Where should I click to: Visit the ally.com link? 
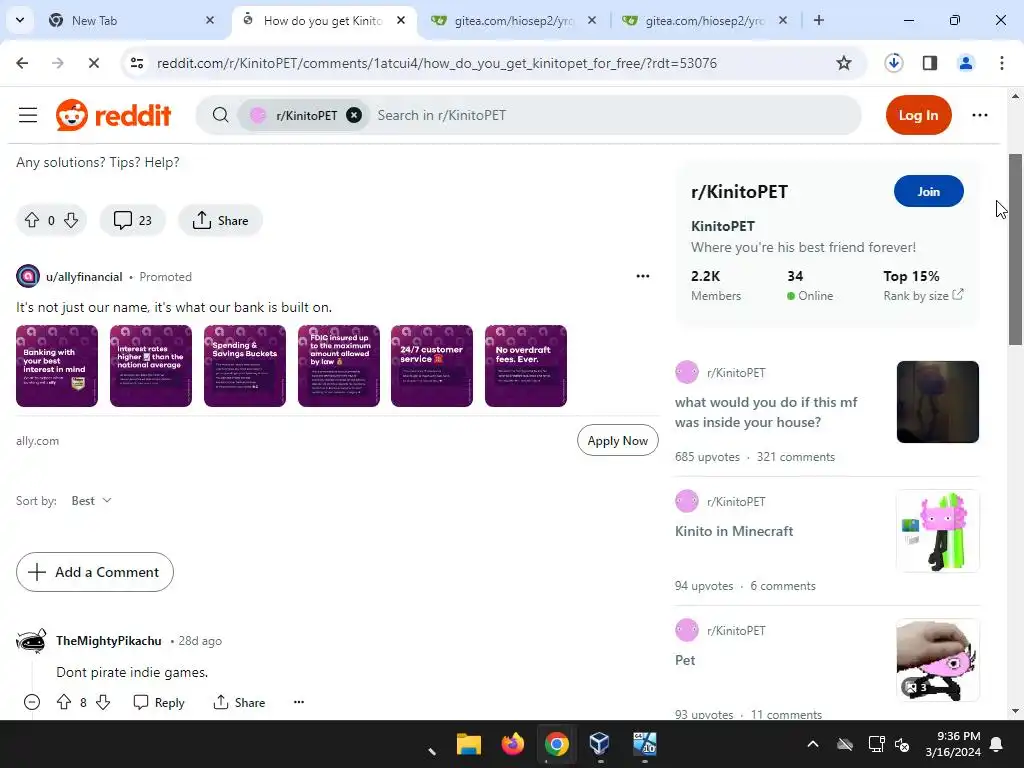[38, 441]
